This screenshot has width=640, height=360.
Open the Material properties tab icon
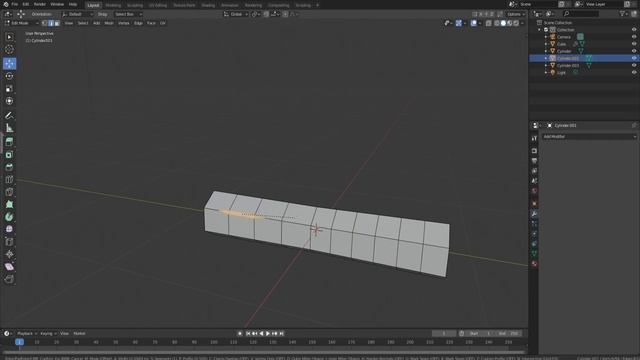point(534,264)
